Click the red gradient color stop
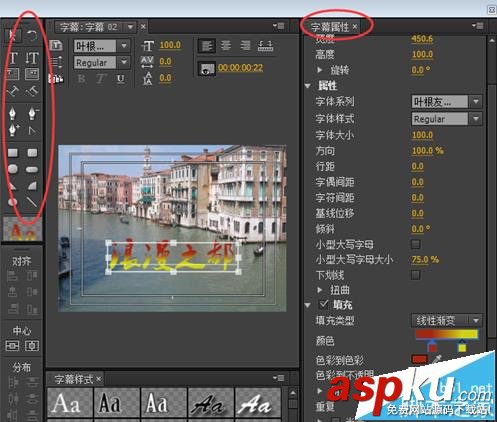Image resolution: width=497 pixels, height=422 pixels. [432, 346]
